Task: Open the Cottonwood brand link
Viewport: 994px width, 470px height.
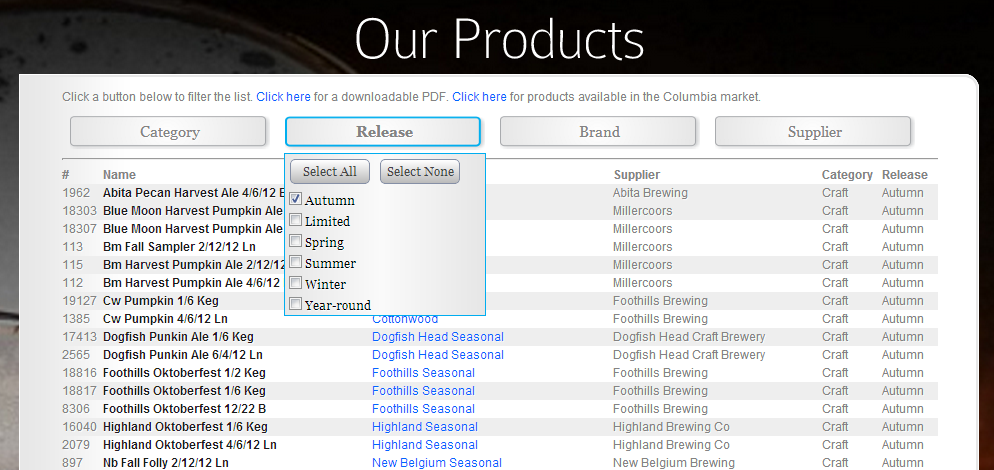Action: pyautogui.click(x=405, y=319)
